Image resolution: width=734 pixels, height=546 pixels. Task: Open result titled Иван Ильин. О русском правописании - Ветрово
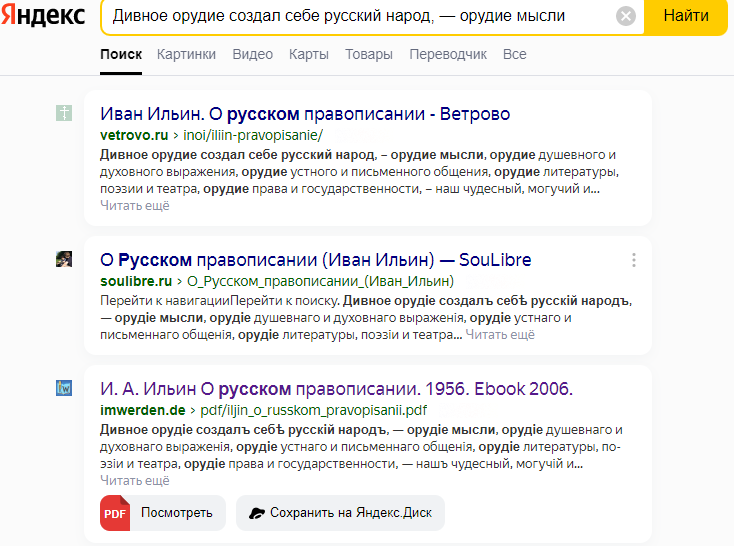click(x=305, y=113)
